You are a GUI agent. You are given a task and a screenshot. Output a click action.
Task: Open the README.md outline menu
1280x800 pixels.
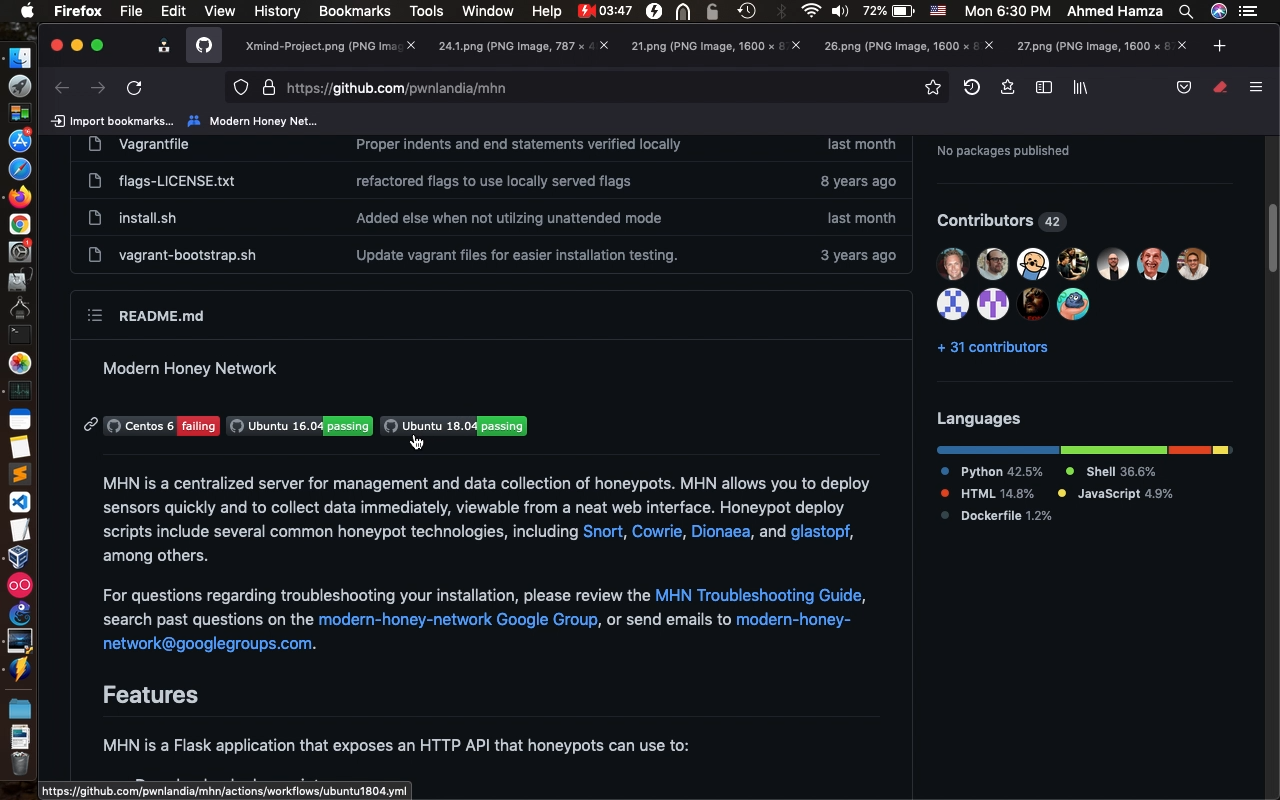pyautogui.click(x=95, y=316)
